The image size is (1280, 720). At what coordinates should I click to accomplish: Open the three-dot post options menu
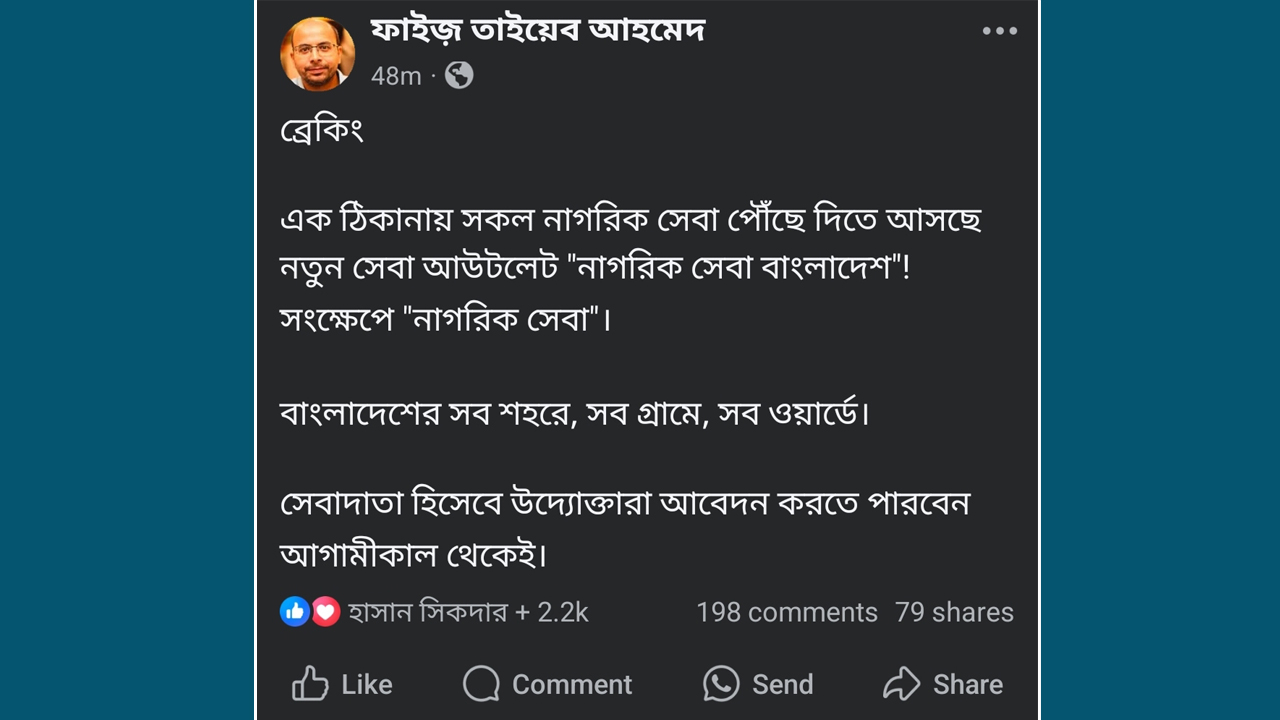pos(999,31)
